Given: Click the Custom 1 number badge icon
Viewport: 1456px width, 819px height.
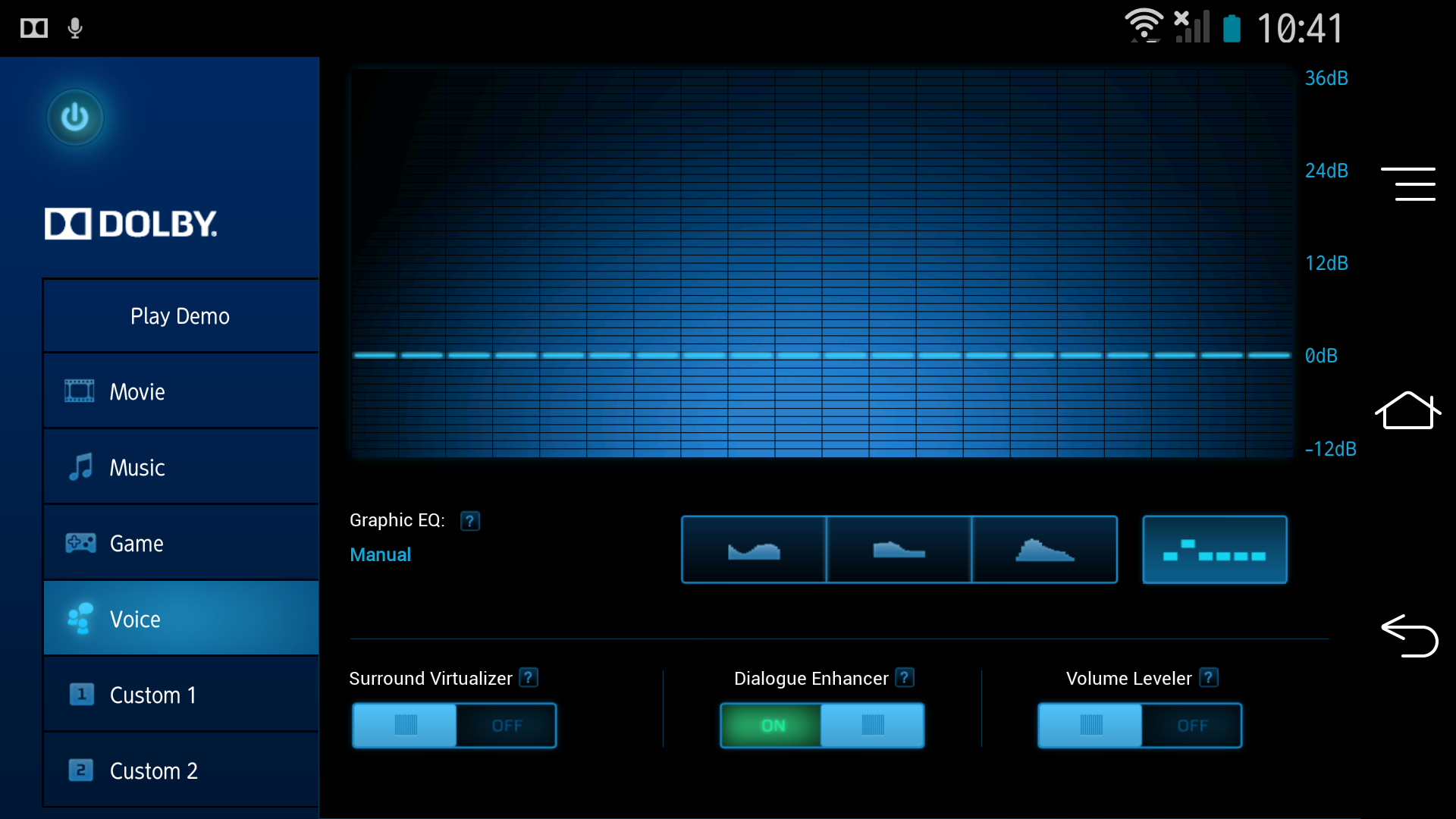Looking at the screenshot, I should point(81,695).
